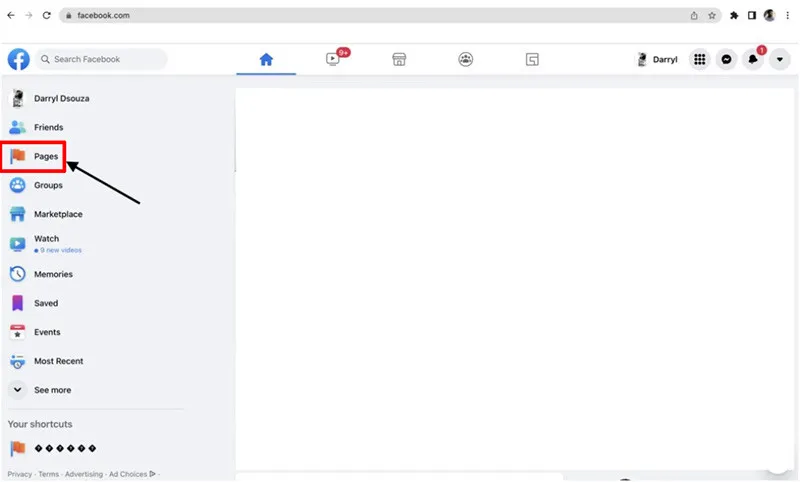
Task: Click the Darryl profile button in header
Action: (x=657, y=59)
